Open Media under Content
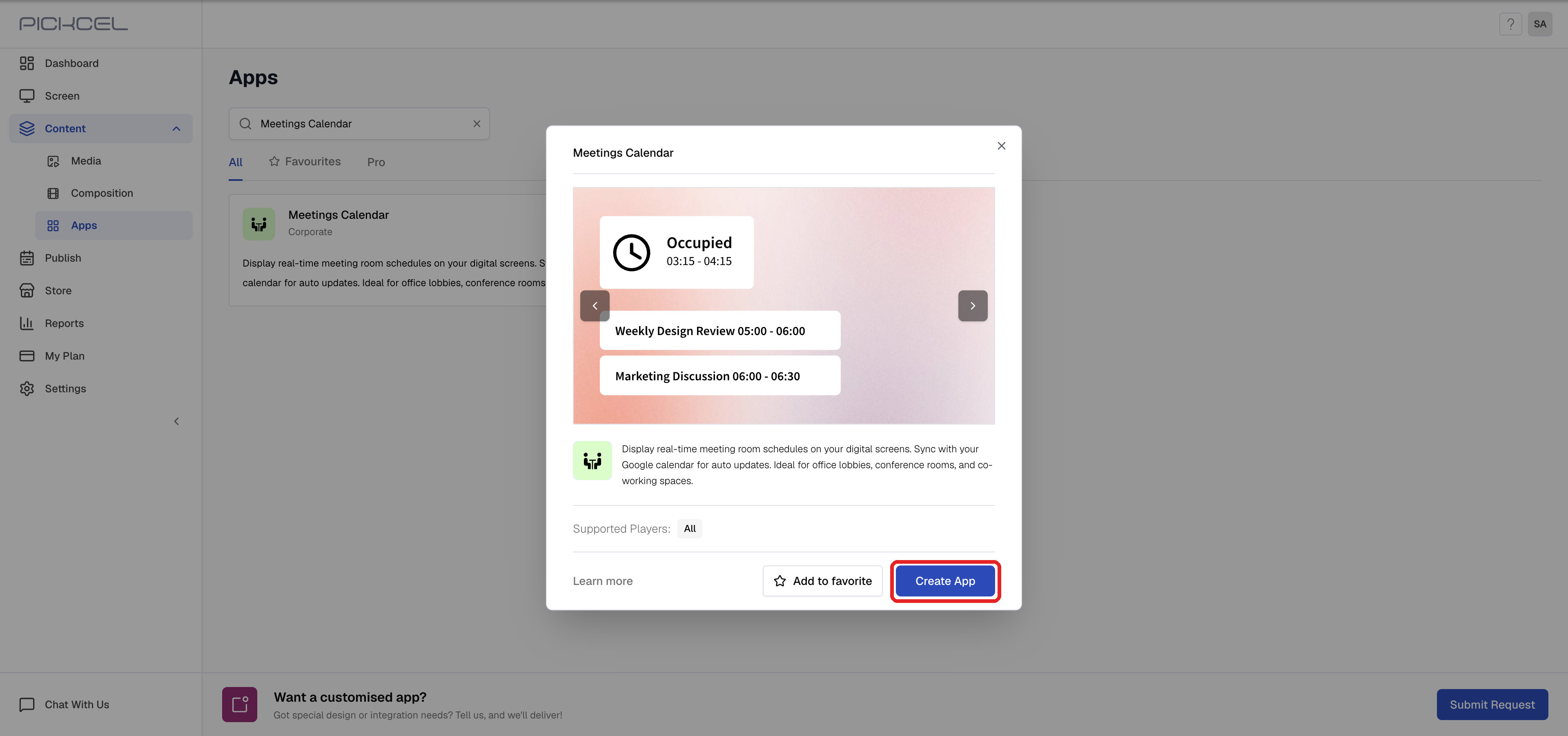 114,160
